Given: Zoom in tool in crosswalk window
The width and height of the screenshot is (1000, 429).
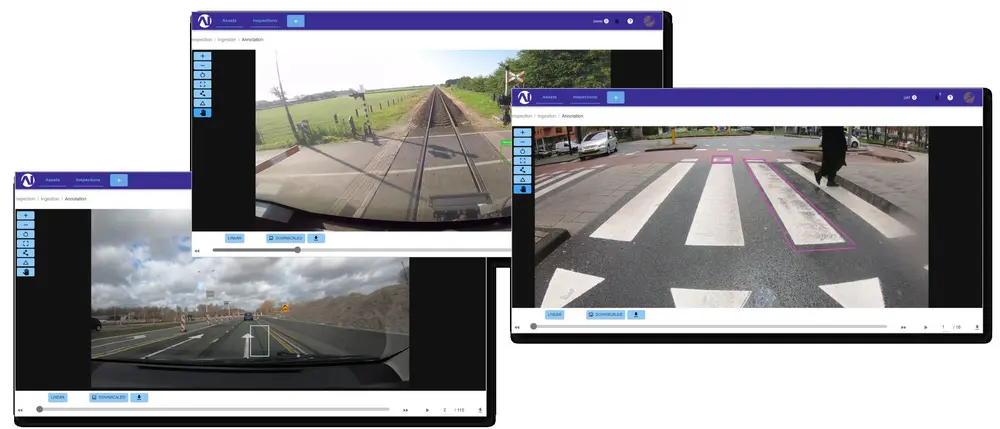Looking at the screenshot, I should [x=522, y=133].
